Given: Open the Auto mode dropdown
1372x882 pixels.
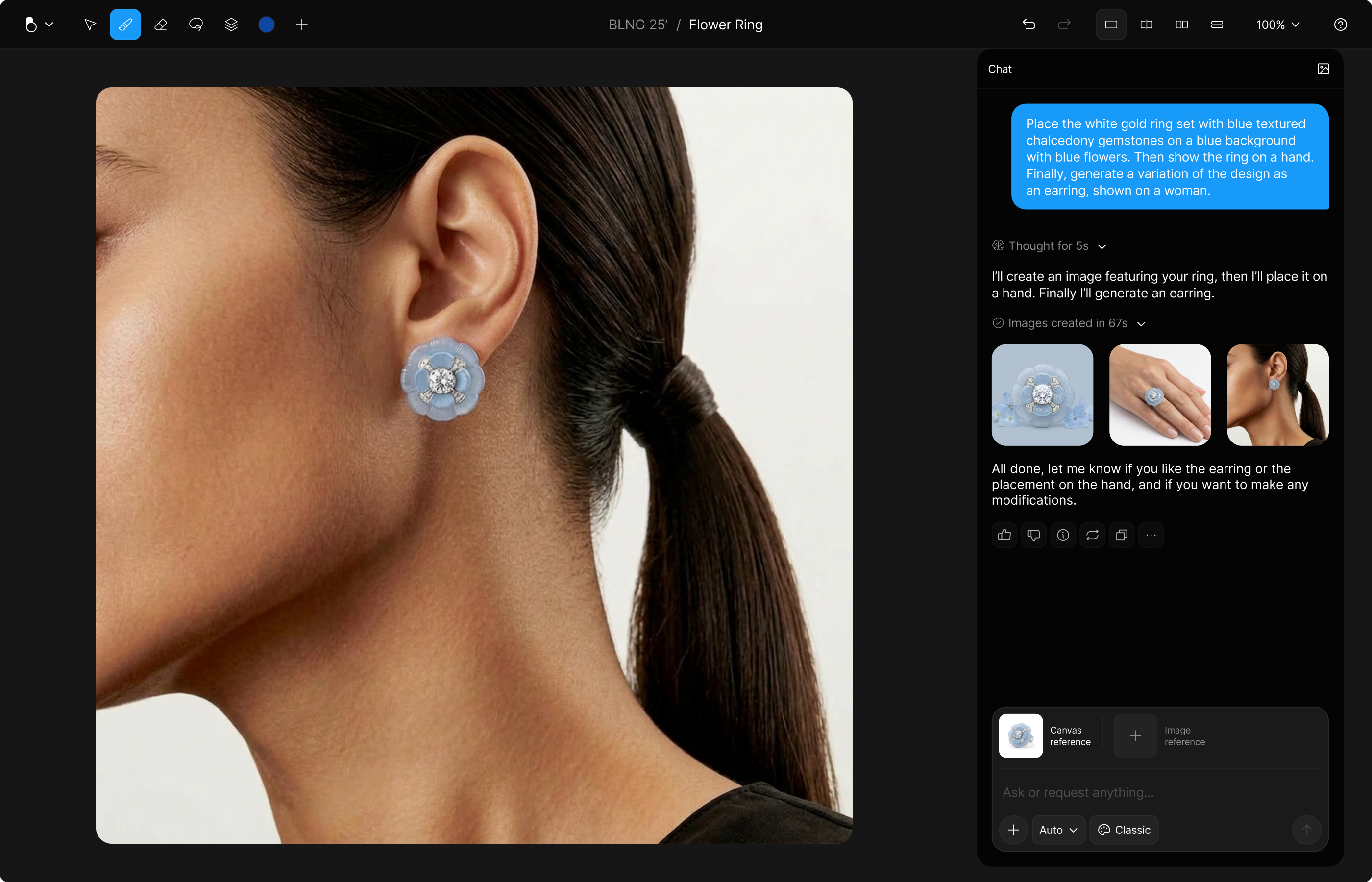Looking at the screenshot, I should 1058,830.
